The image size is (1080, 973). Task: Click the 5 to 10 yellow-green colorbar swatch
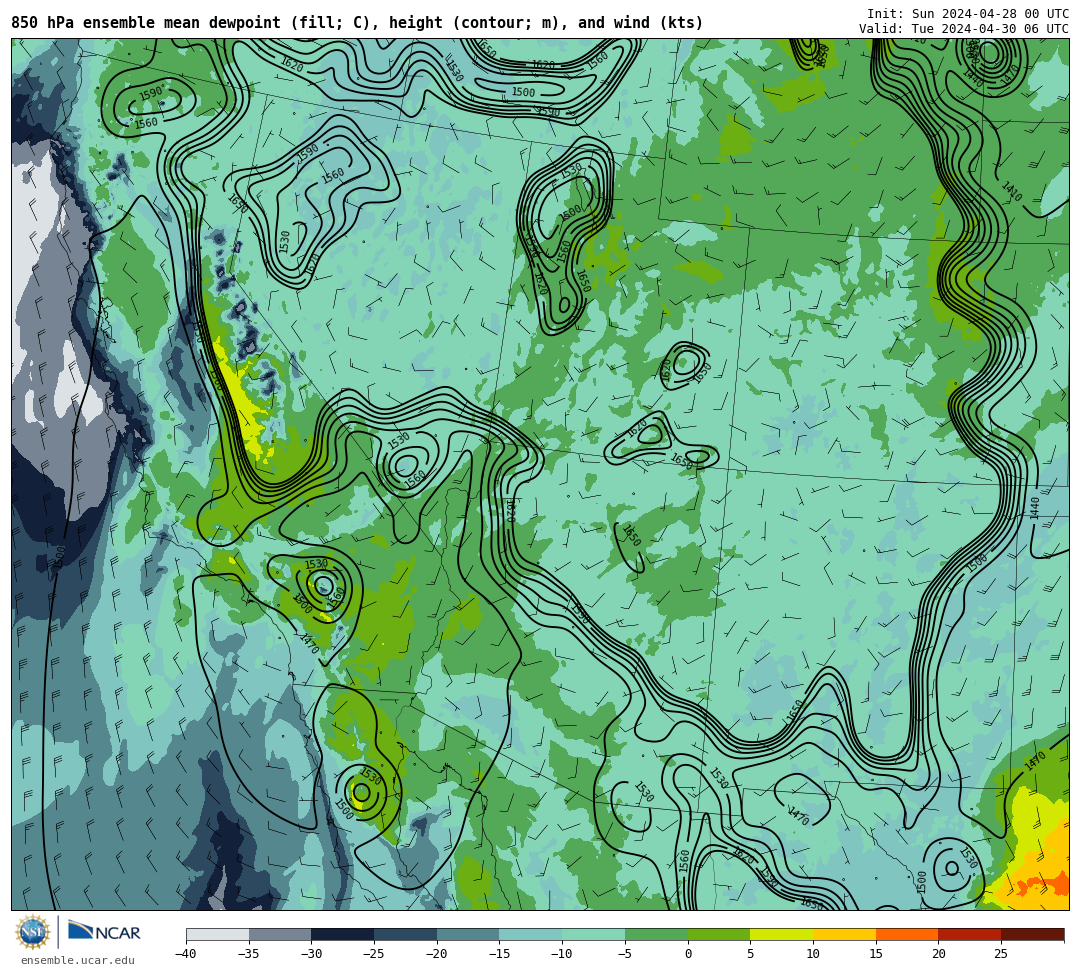[x=782, y=934]
